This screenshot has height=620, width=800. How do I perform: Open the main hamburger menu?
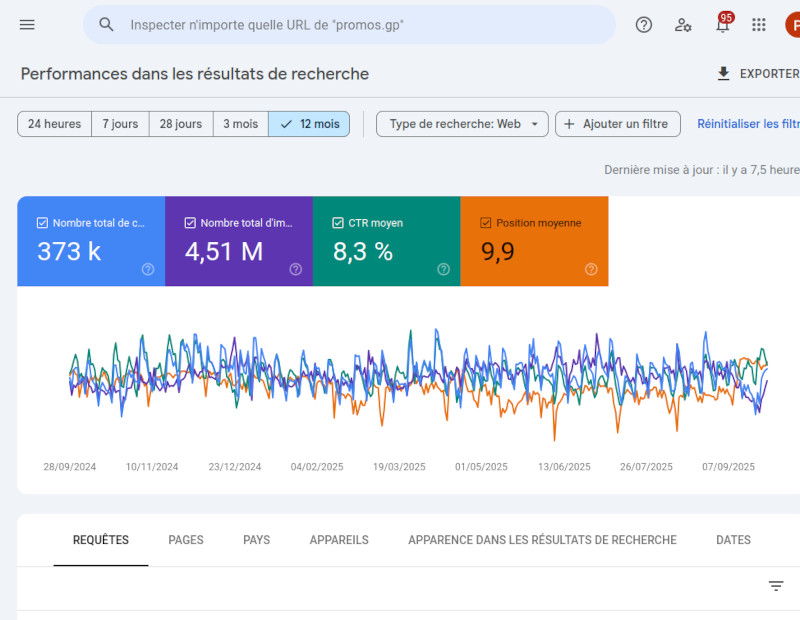pyautogui.click(x=27, y=25)
